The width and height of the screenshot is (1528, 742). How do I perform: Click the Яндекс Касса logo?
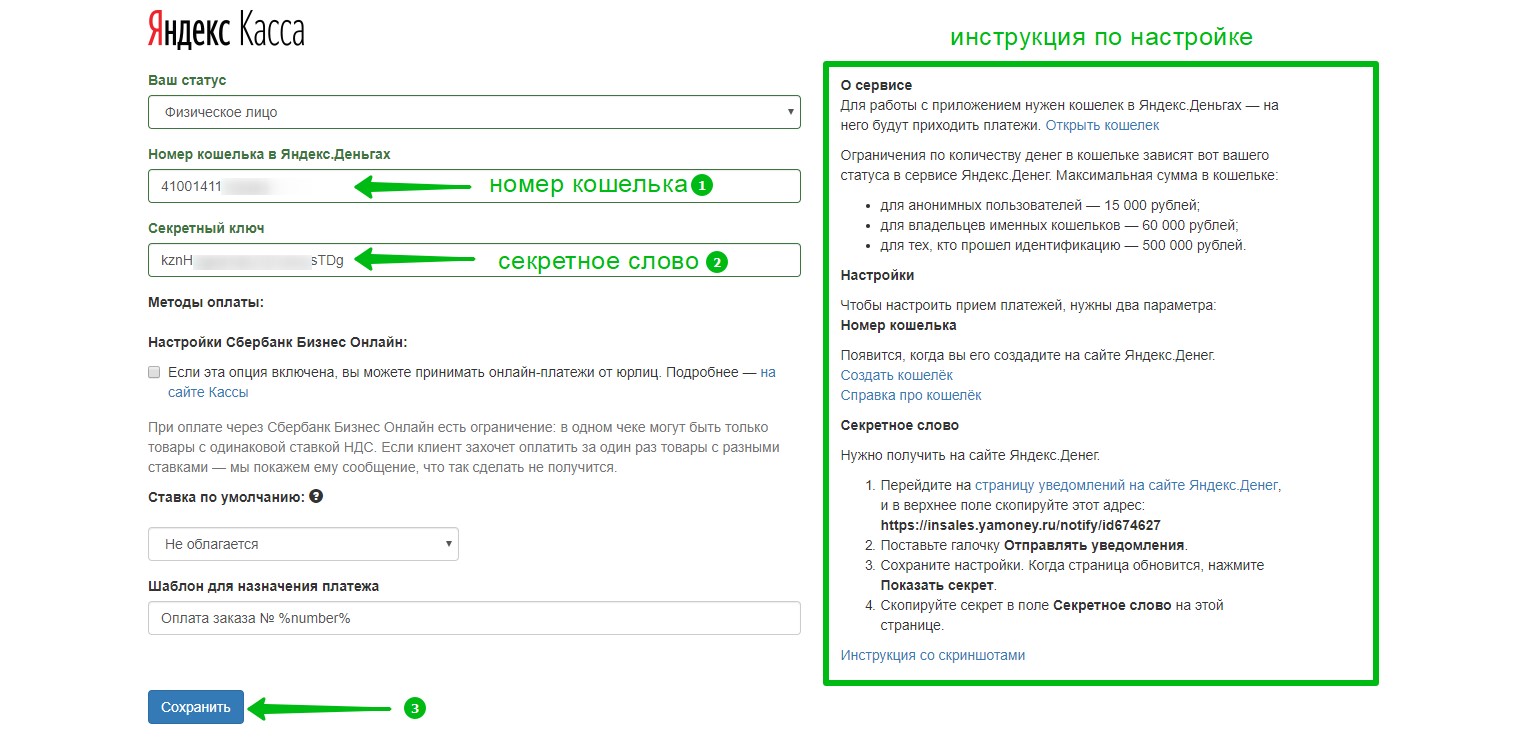tap(226, 30)
